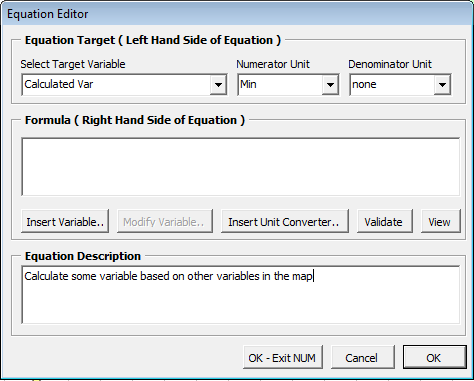Image resolution: width=474 pixels, height=381 pixels.
Task: Click the Equation Editor title bar text
Action: pyautogui.click(x=48, y=14)
